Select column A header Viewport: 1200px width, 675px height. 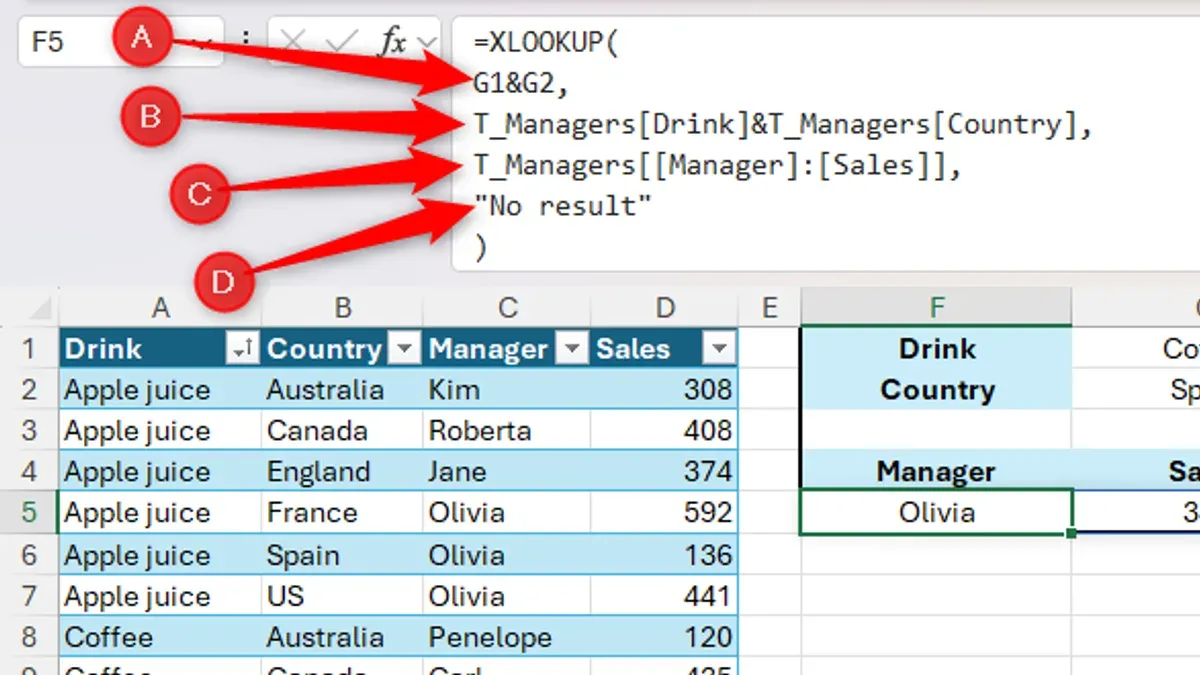tap(160, 308)
